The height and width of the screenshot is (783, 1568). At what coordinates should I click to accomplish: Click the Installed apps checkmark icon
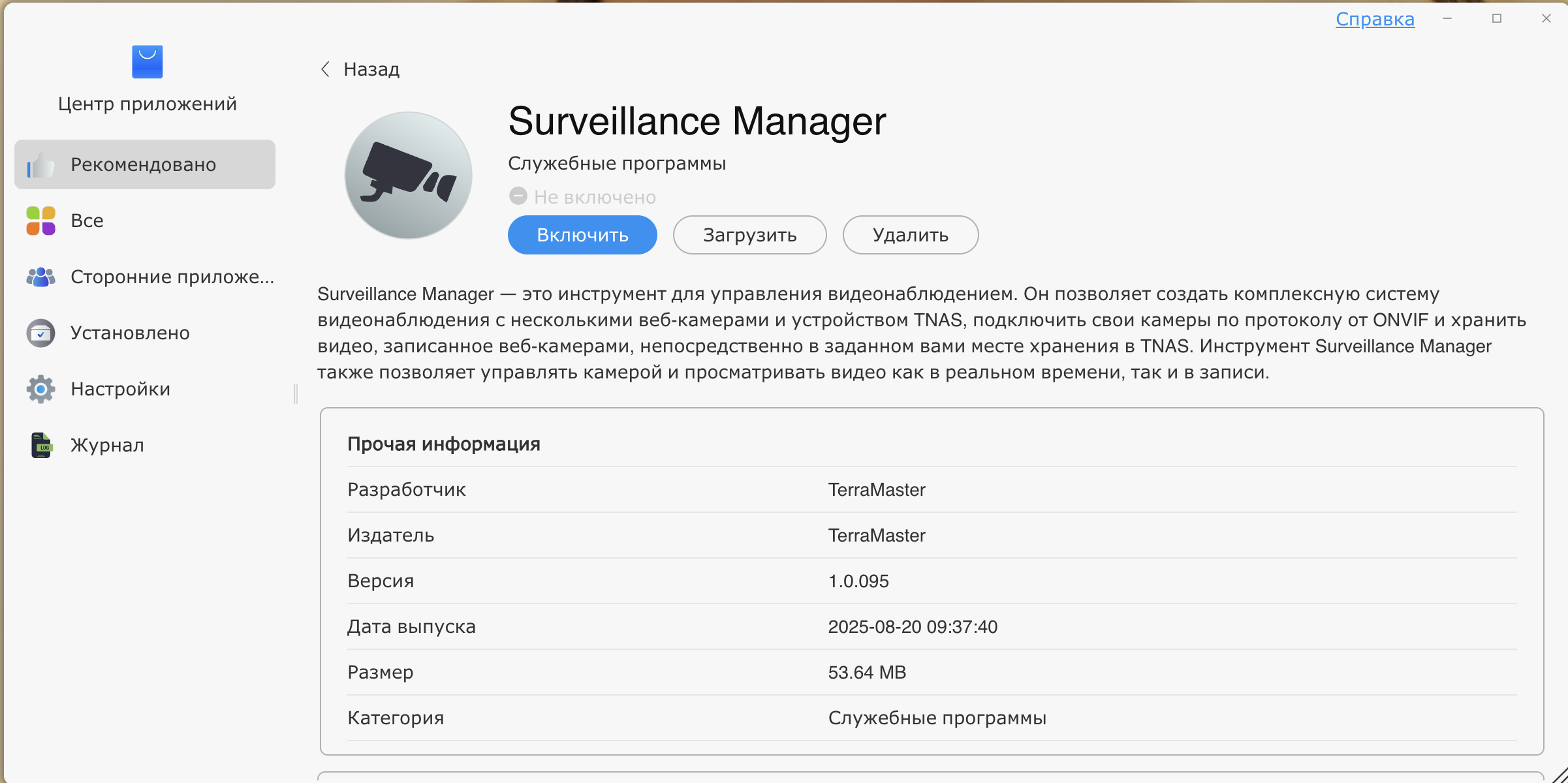coord(40,333)
